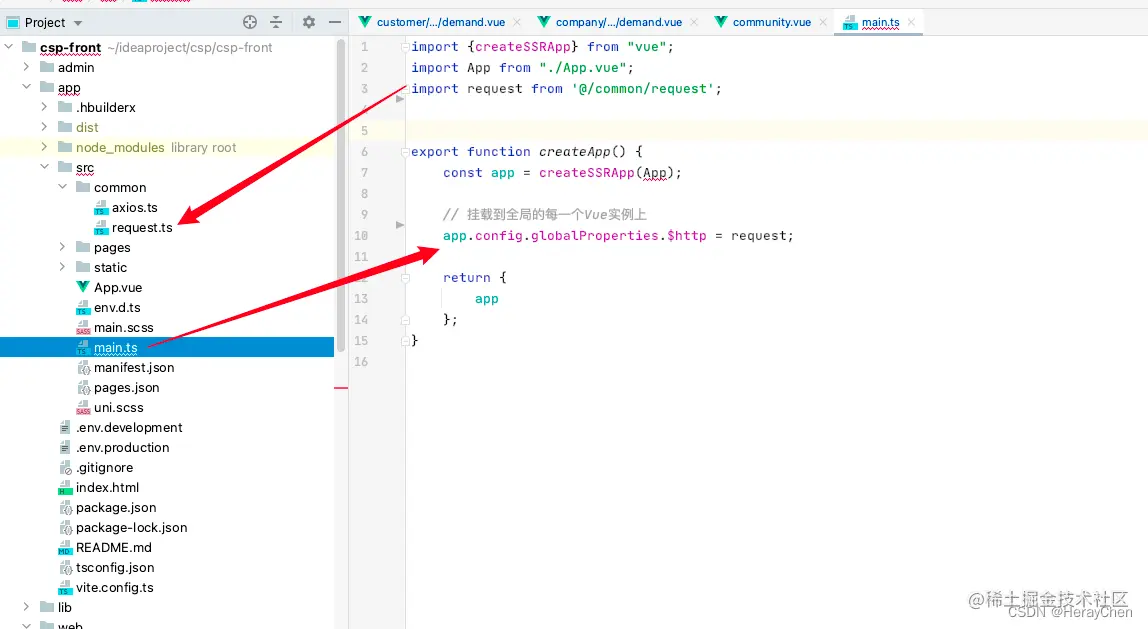The height and width of the screenshot is (629, 1148).
Task: Click the MD icon beside README.md
Action: (x=65, y=548)
